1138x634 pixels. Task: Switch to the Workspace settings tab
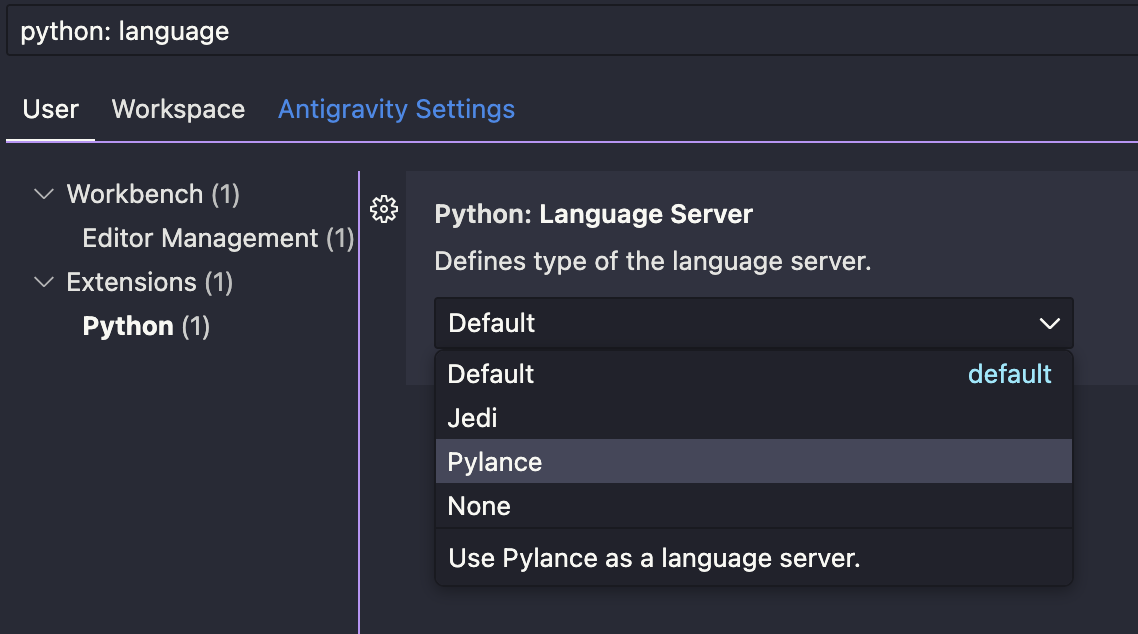[x=178, y=109]
